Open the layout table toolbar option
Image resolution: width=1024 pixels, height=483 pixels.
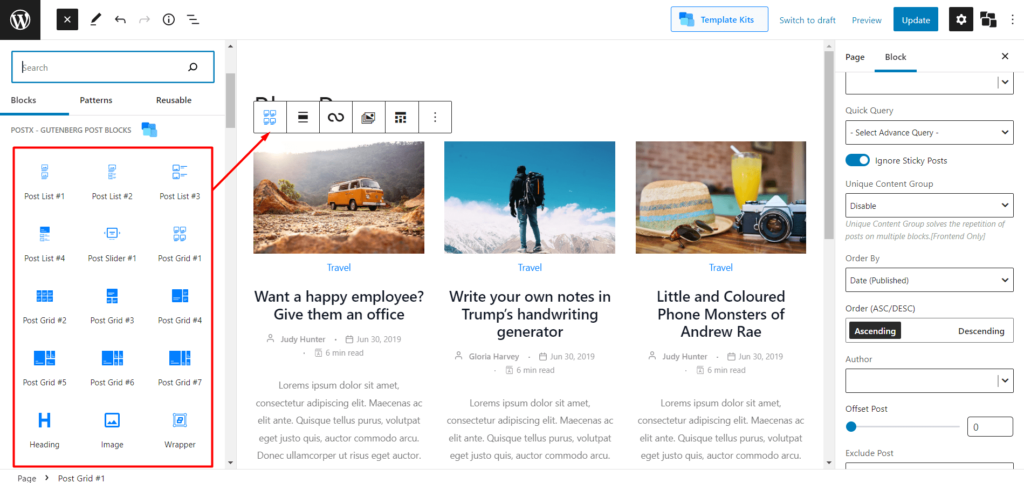[401, 117]
